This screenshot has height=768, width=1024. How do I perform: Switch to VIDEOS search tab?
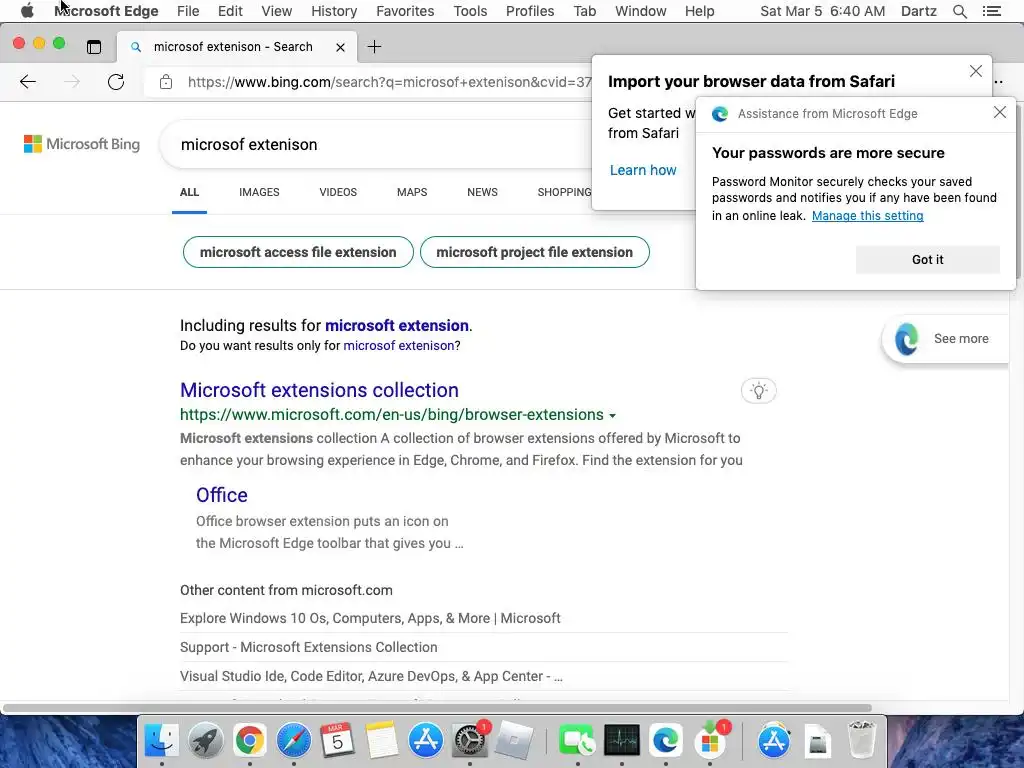pos(338,192)
